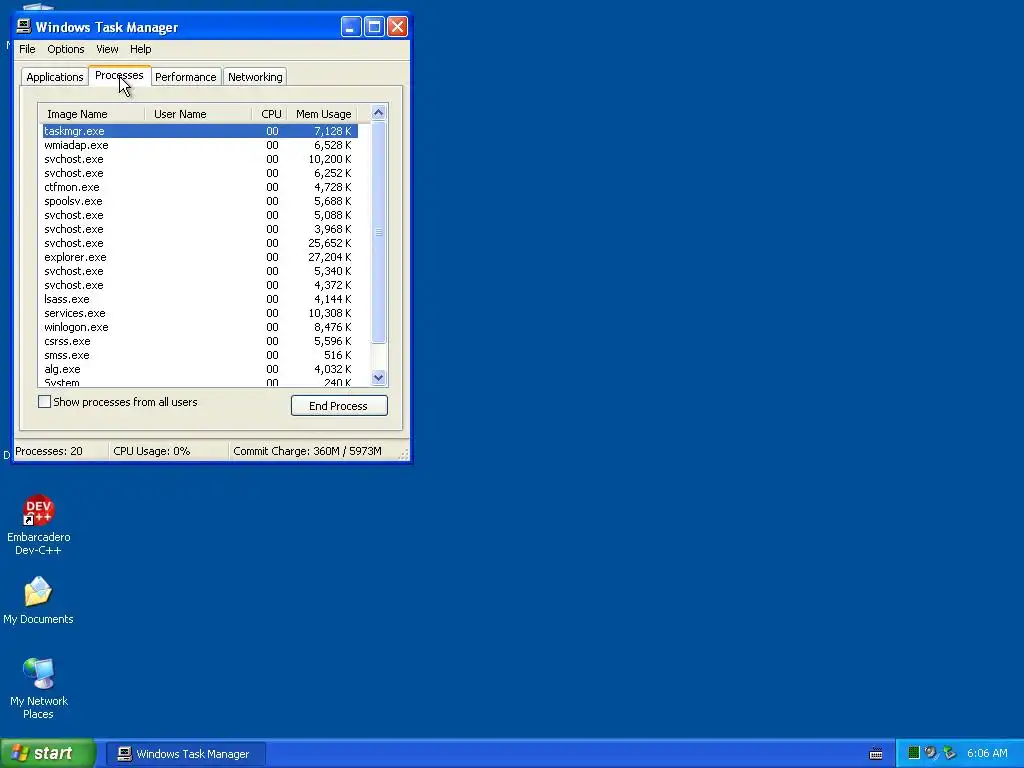
Task: Click the on-screen keyboard icon in taskbar
Action: [876, 754]
